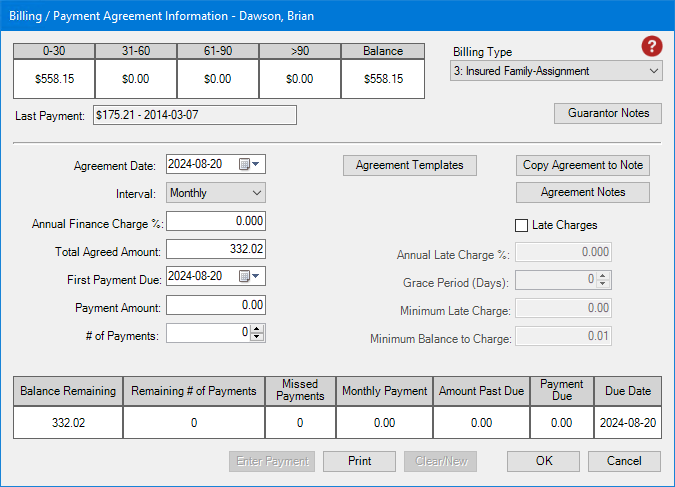
Task: Click the Agreement Templates button
Action: 410,165
